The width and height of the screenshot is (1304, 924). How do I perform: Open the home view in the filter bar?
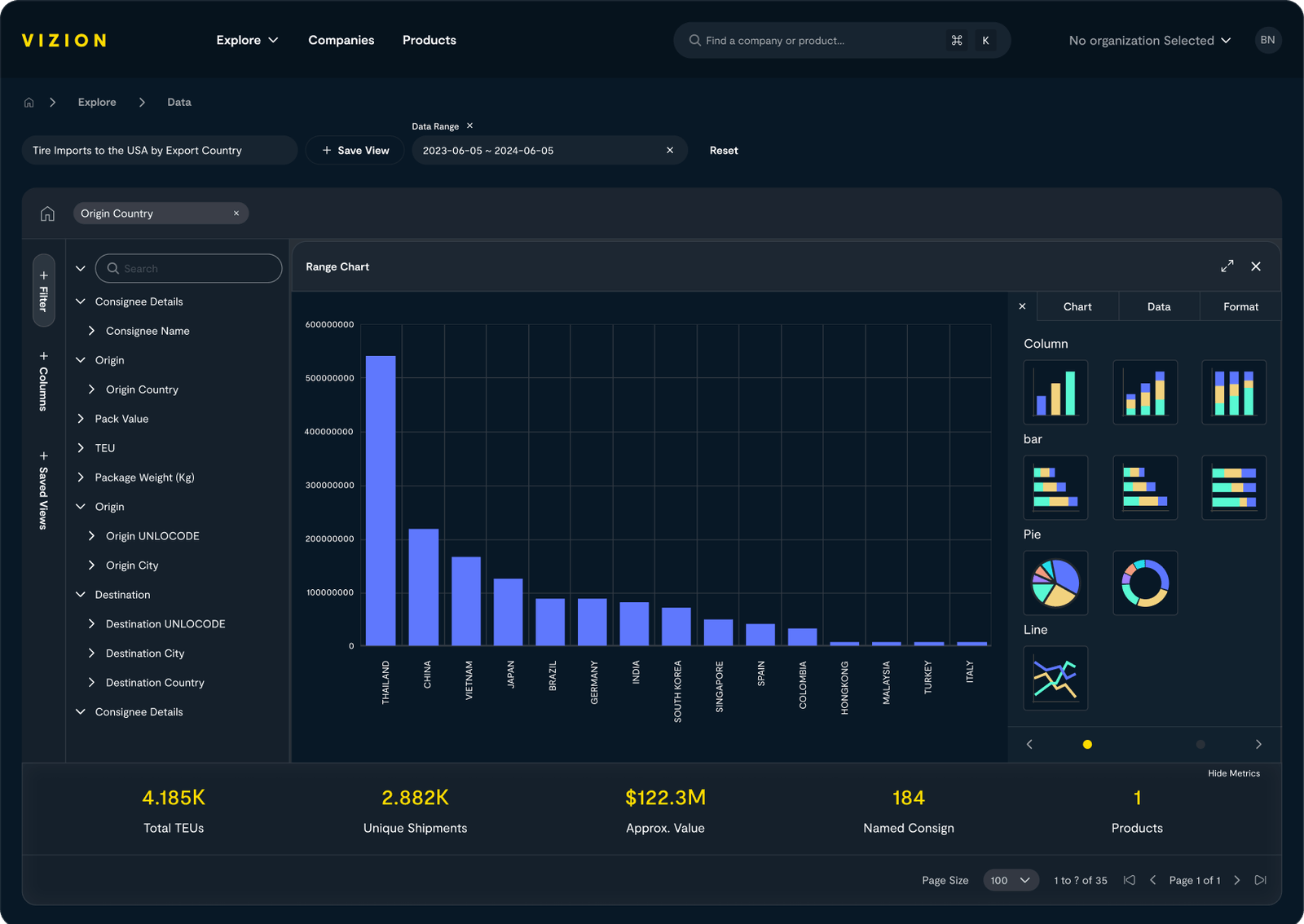47,213
